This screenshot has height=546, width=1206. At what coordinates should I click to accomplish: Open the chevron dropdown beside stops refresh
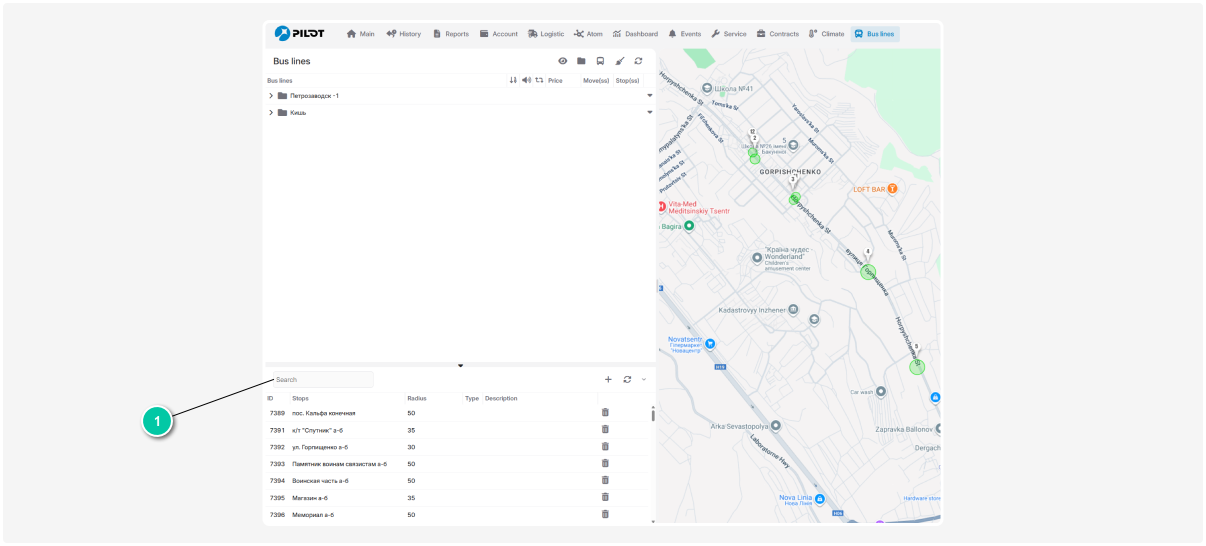[644, 380]
